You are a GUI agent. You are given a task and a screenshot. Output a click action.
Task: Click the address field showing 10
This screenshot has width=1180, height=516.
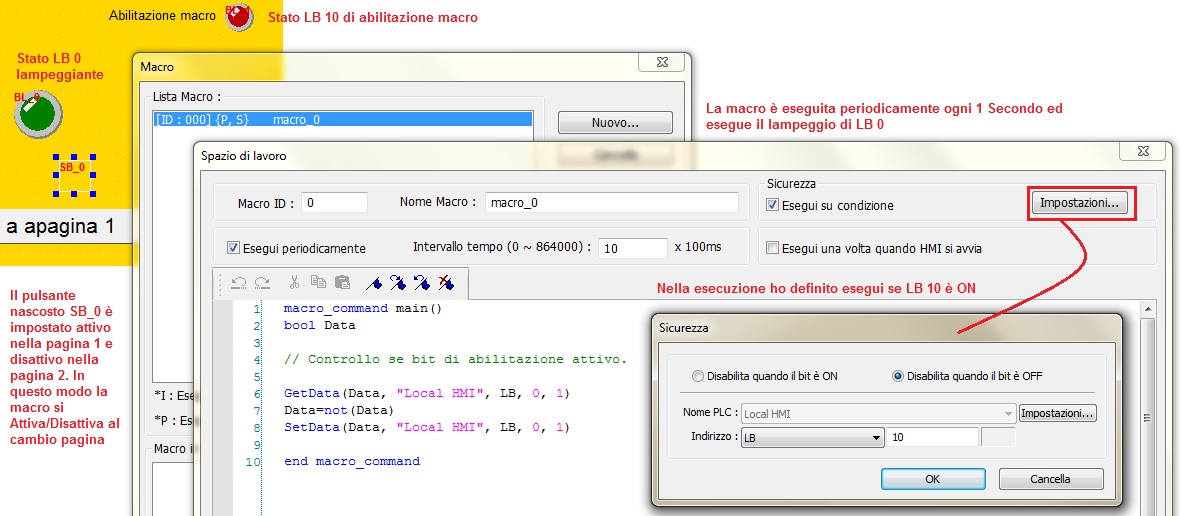[932, 437]
